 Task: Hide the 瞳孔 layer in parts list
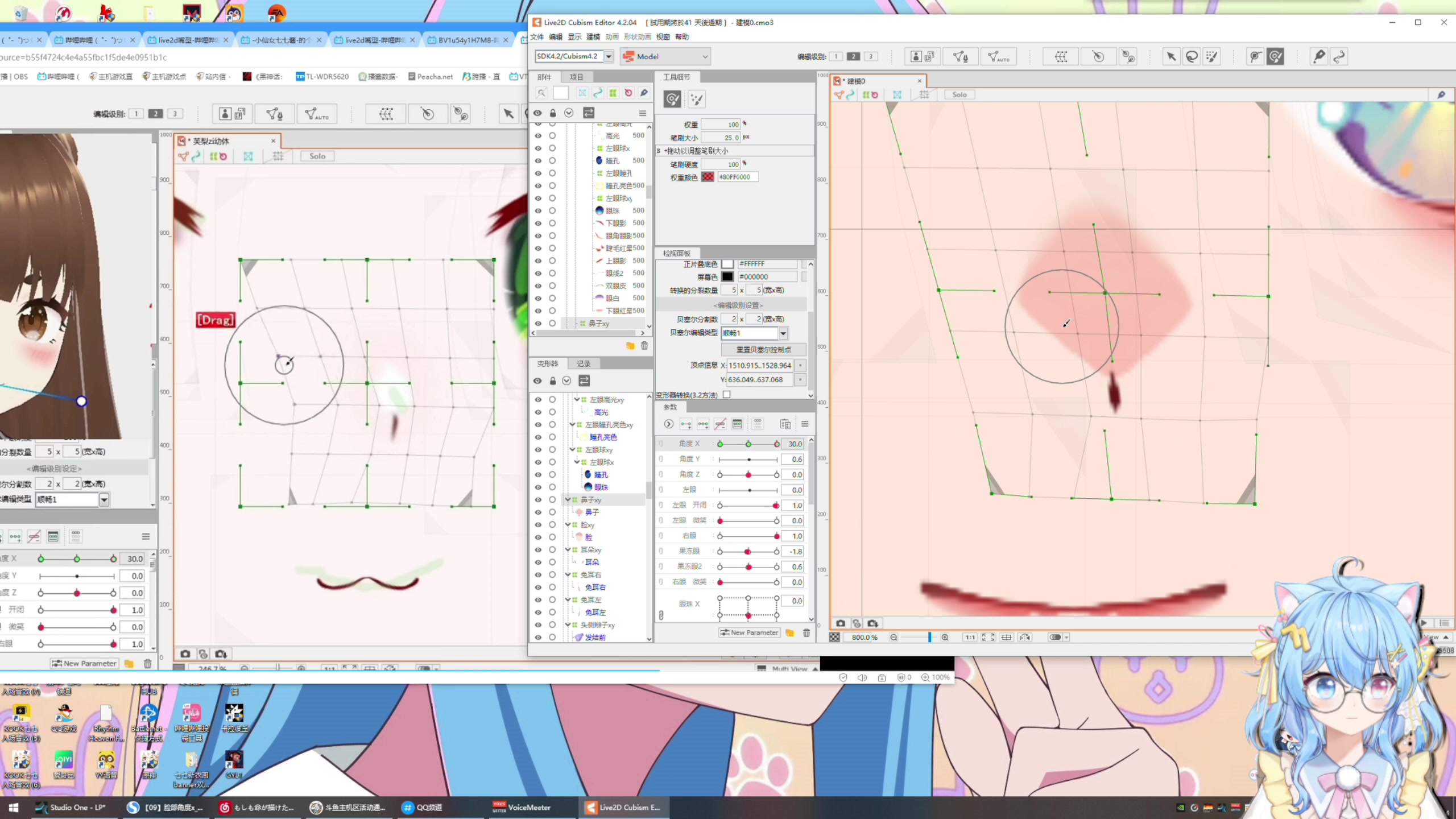coord(538,160)
